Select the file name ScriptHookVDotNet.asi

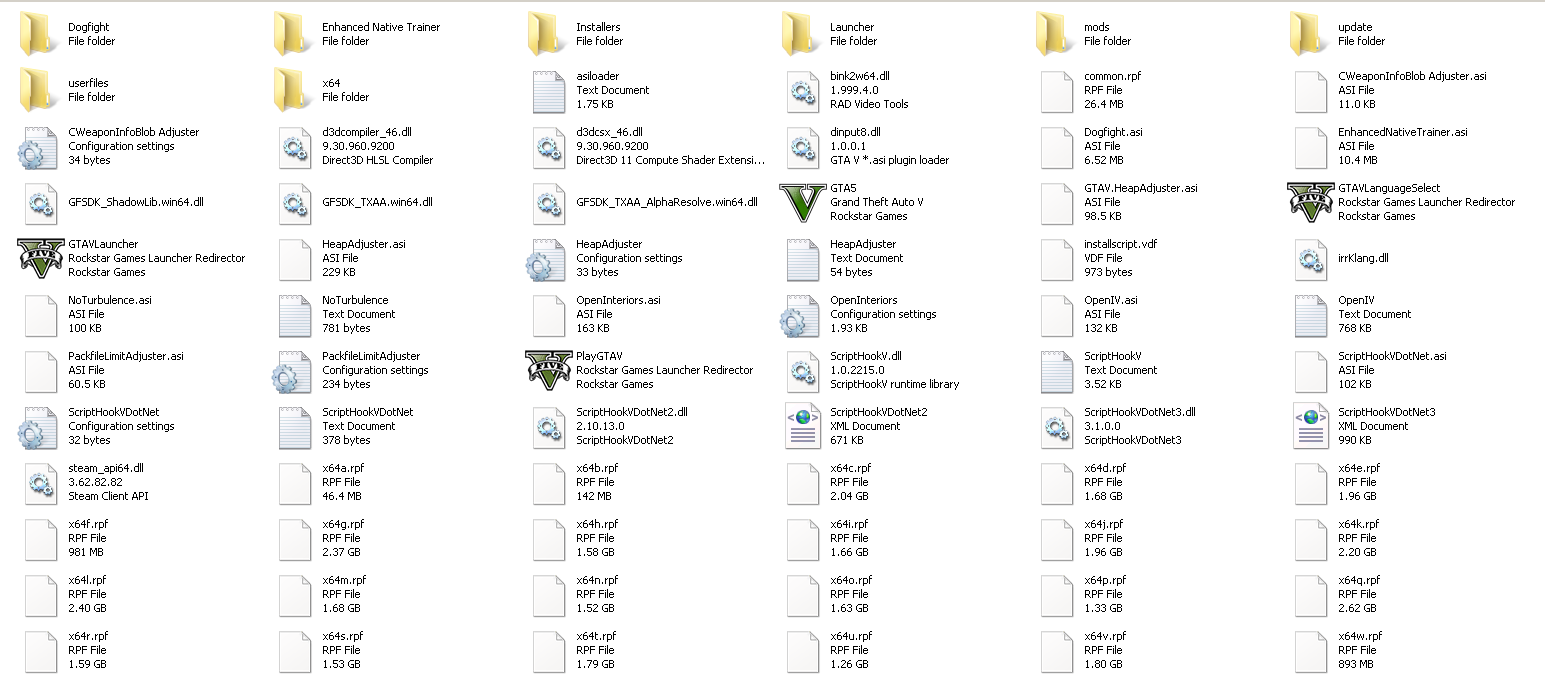pyautogui.click(x=1392, y=356)
